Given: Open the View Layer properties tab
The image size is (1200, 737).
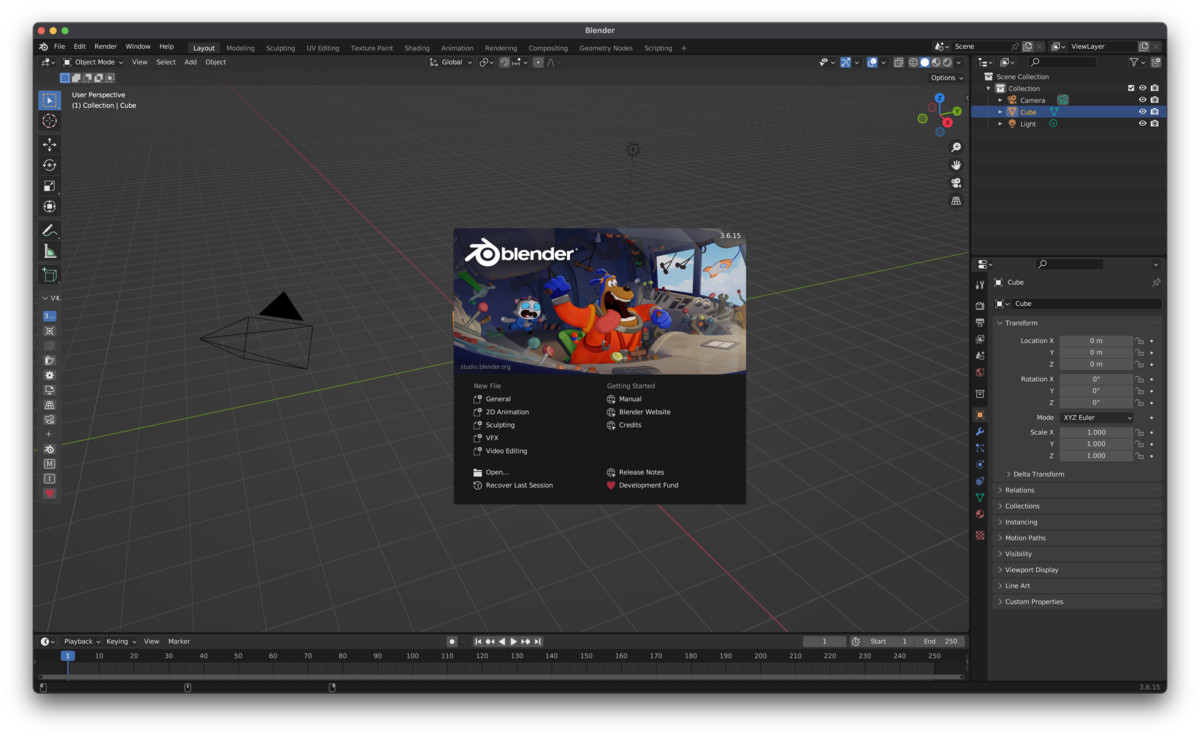Looking at the screenshot, I should [980, 340].
